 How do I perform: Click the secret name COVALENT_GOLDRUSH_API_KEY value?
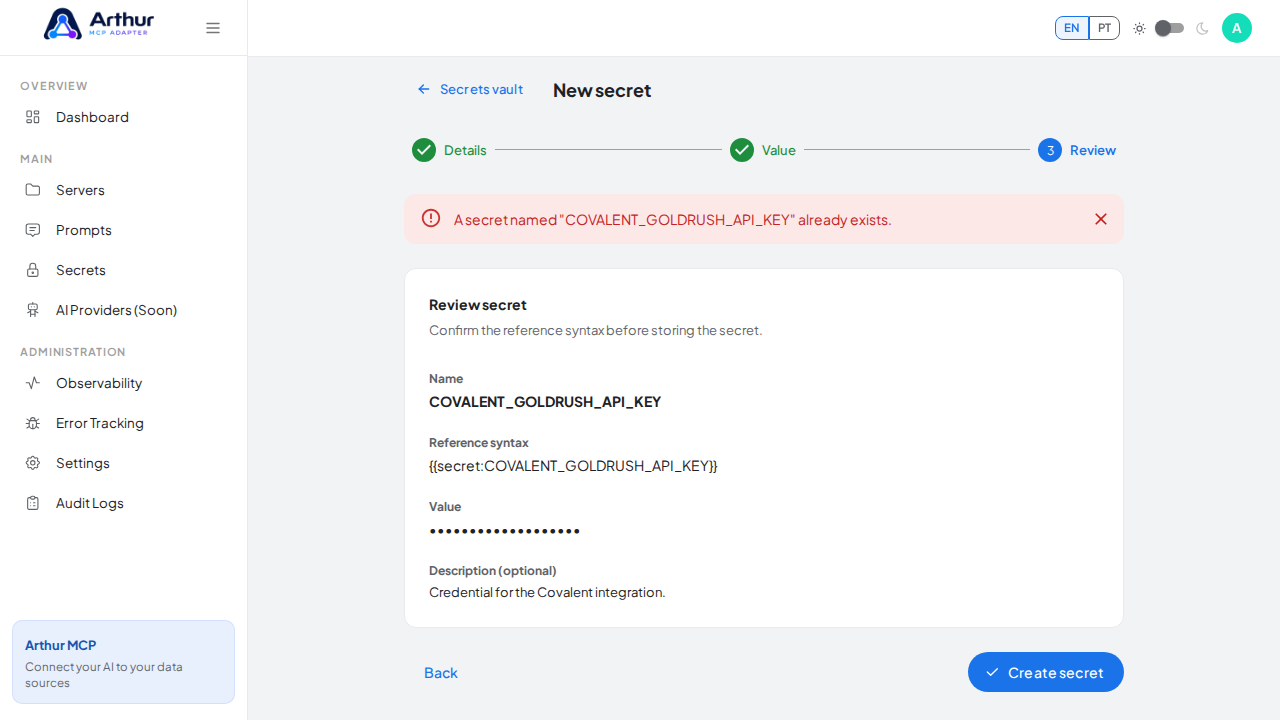tap(545, 402)
